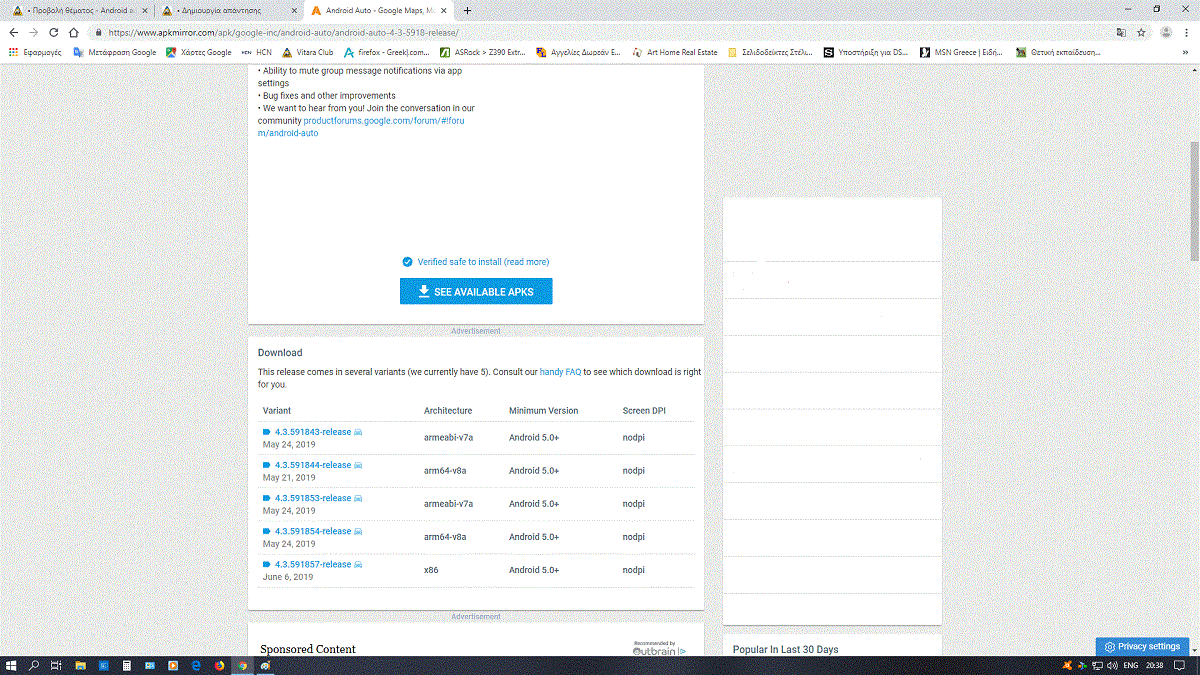Open the Εφαρμογές bookmarks shortcut

tap(35, 52)
